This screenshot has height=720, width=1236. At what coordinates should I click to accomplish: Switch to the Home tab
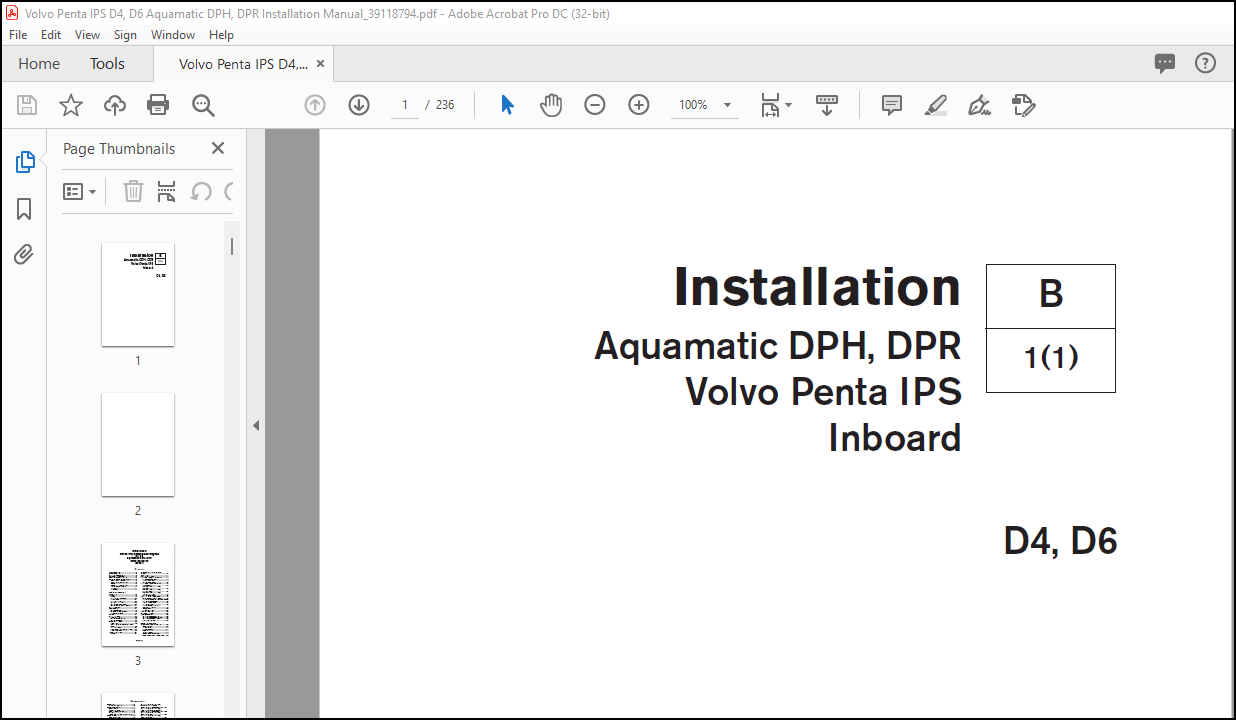(39, 63)
